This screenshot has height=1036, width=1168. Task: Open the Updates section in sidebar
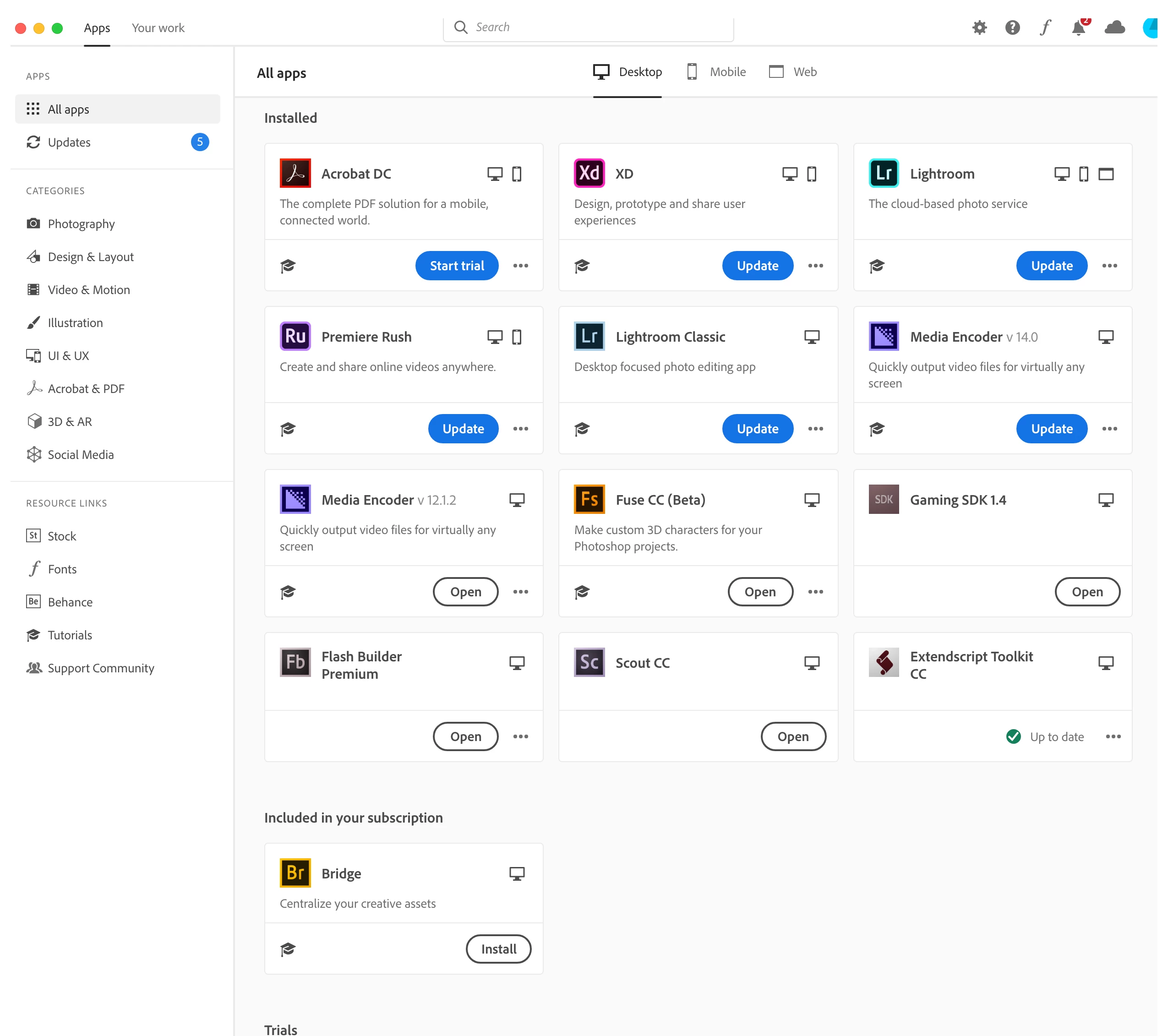(69, 142)
